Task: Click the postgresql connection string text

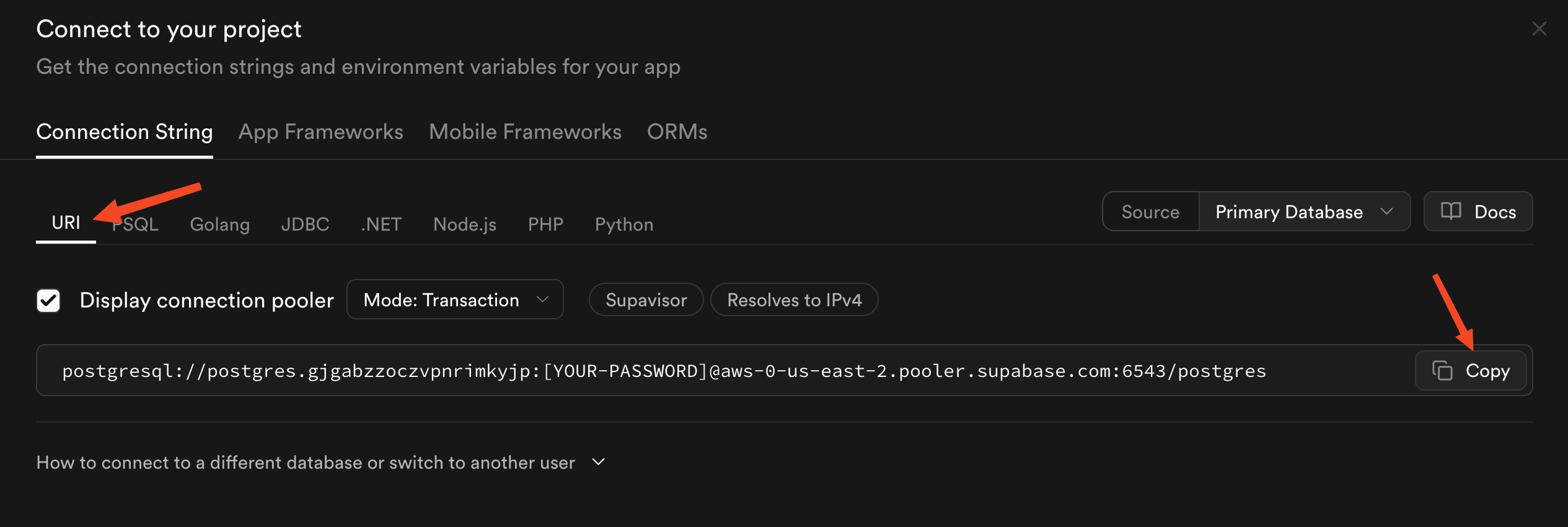Action: (x=663, y=371)
